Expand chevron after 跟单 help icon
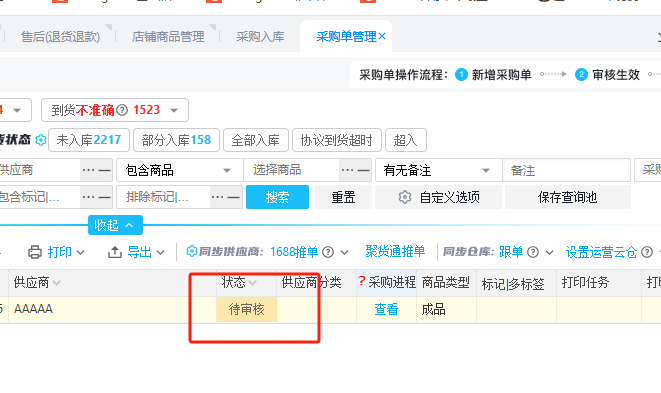 (549, 253)
